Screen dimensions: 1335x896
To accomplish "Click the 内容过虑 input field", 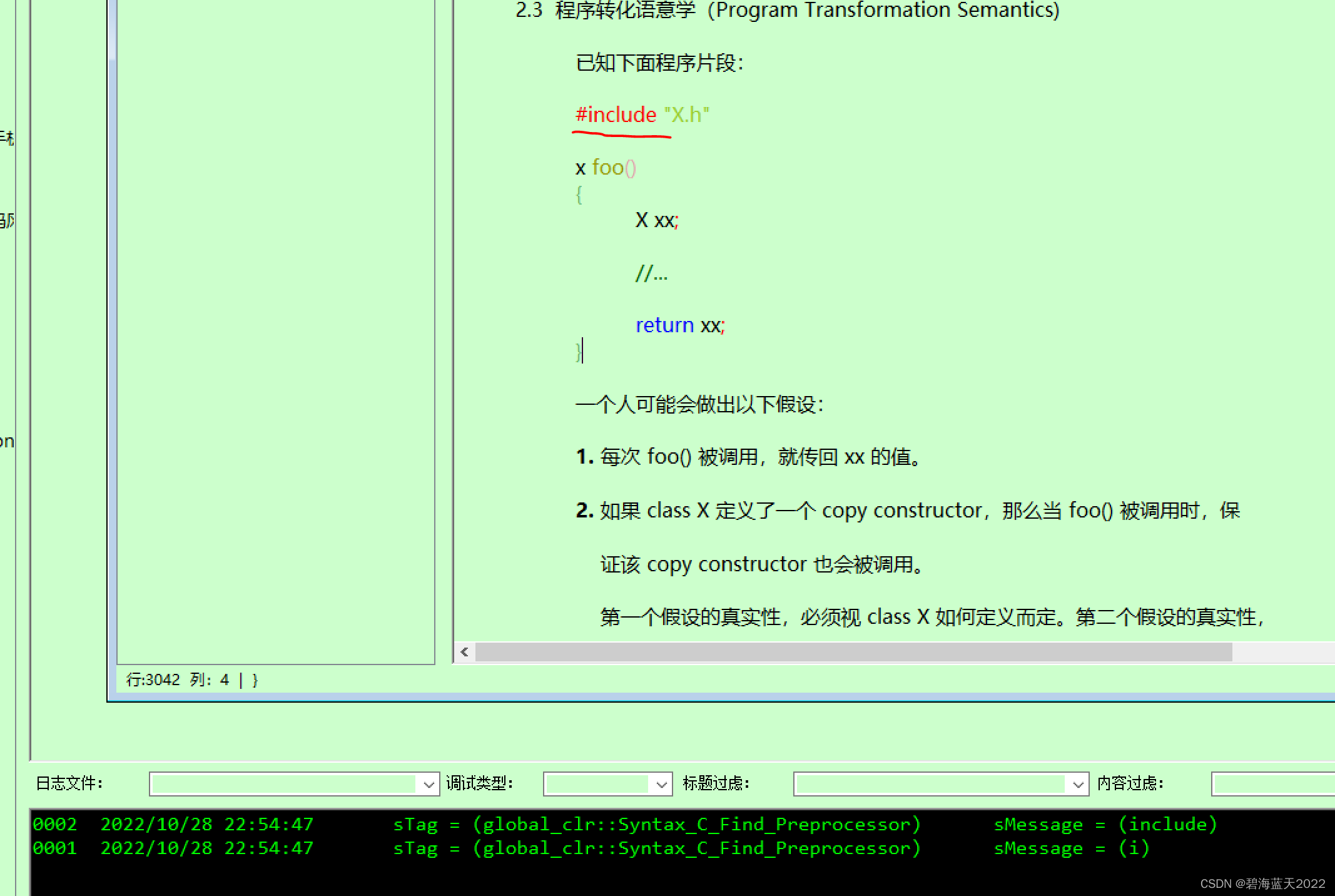I will pyautogui.click(x=1273, y=784).
